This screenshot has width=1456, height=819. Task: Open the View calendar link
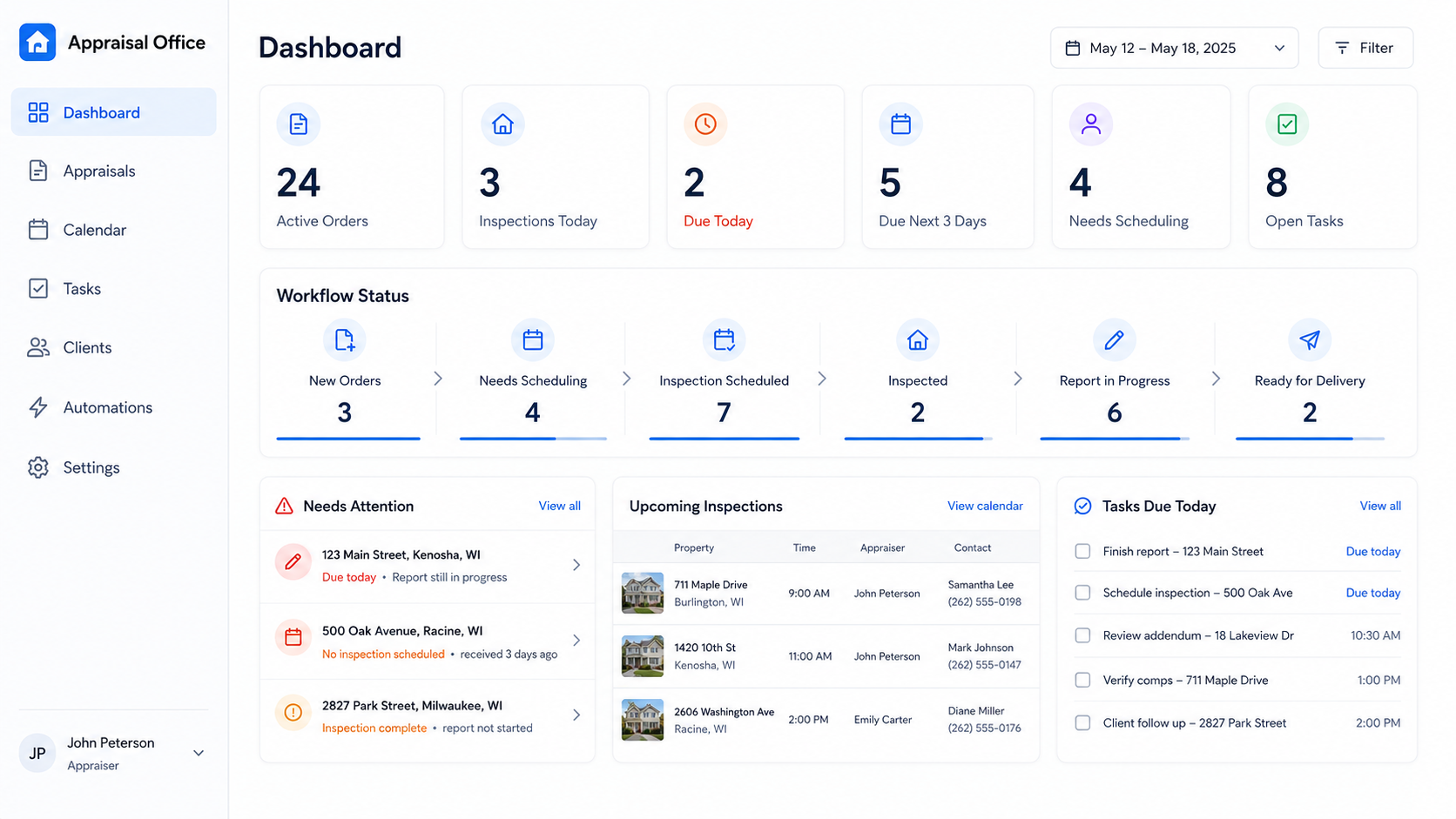(985, 506)
